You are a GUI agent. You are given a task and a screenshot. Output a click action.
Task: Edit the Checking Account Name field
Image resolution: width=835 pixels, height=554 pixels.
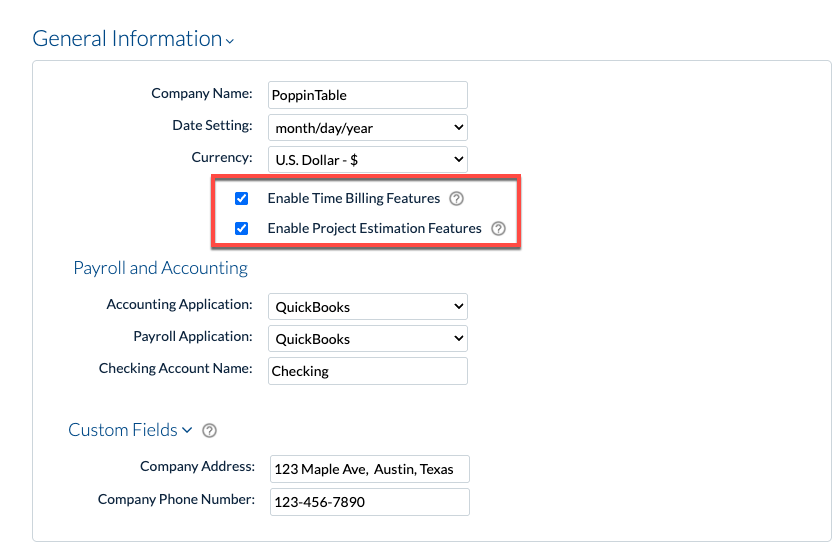click(368, 371)
